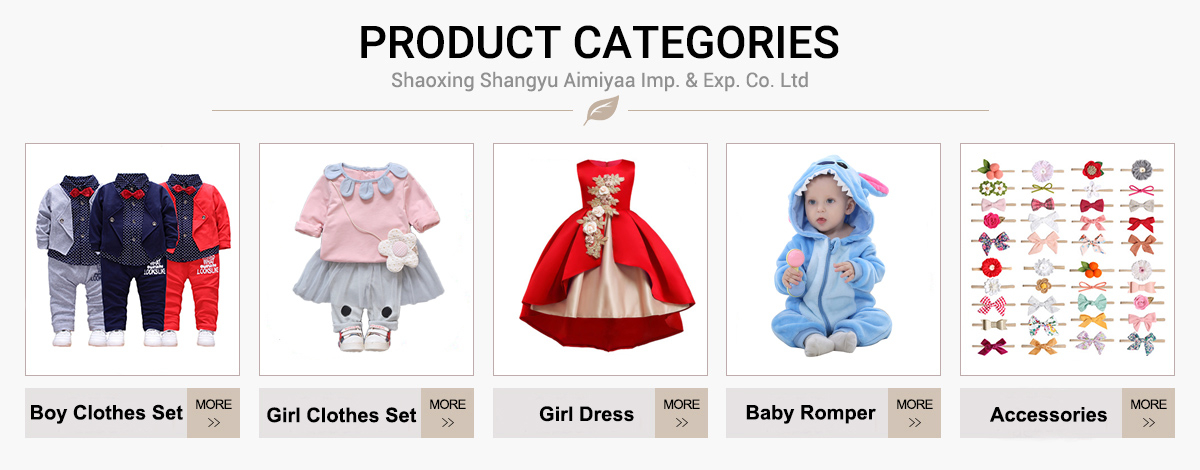This screenshot has height=470, width=1200.
Task: Open the Girl Clothes Set product image
Action: (x=366, y=259)
